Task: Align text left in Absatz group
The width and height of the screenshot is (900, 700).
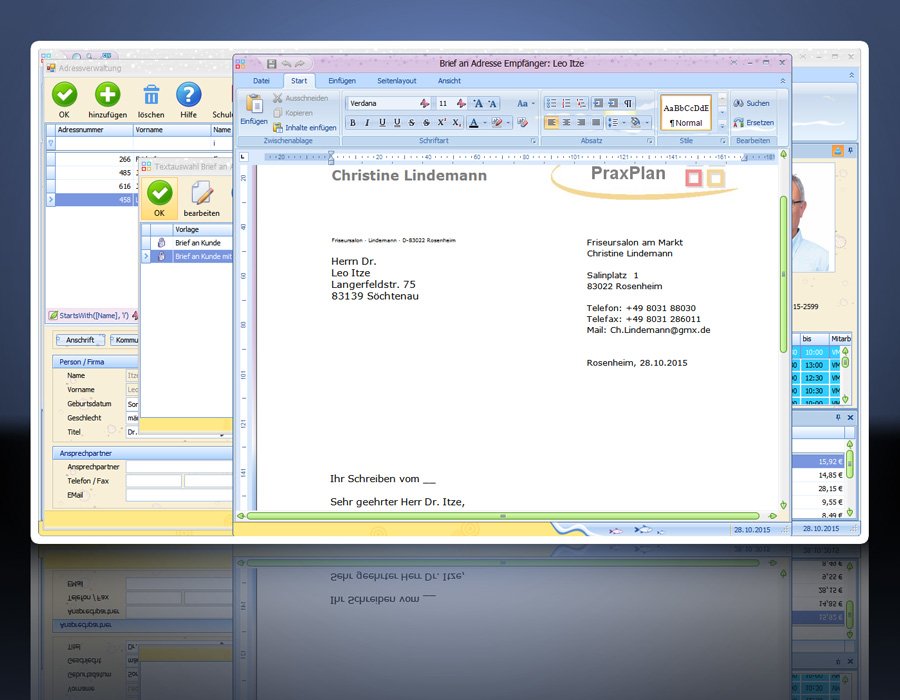Action: [x=552, y=122]
